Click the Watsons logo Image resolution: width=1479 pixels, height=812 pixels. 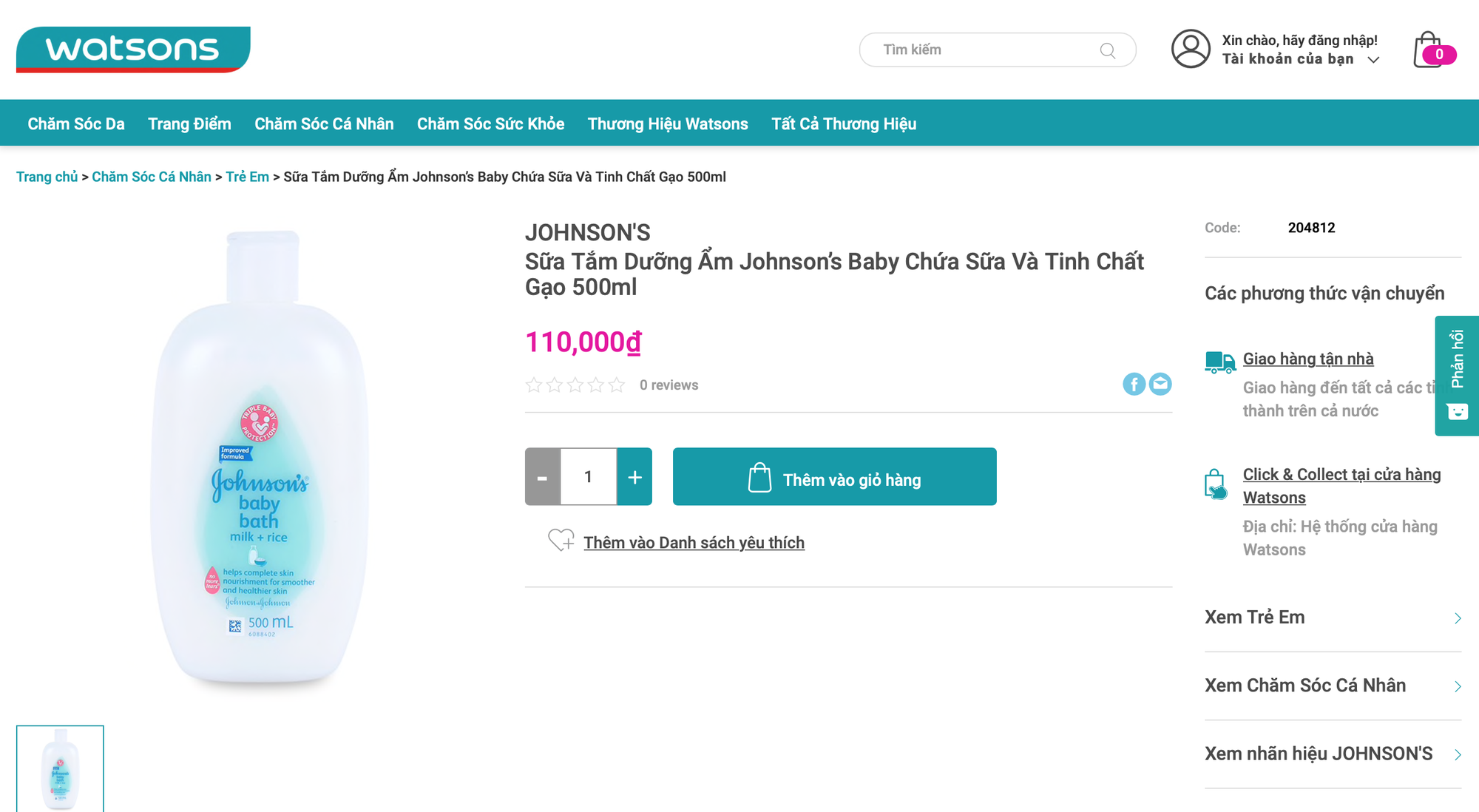[x=133, y=50]
